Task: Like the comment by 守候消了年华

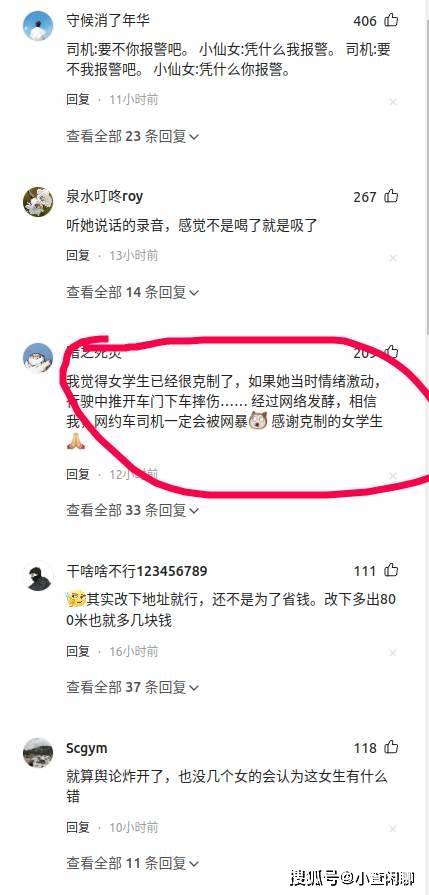Action: coord(391,21)
